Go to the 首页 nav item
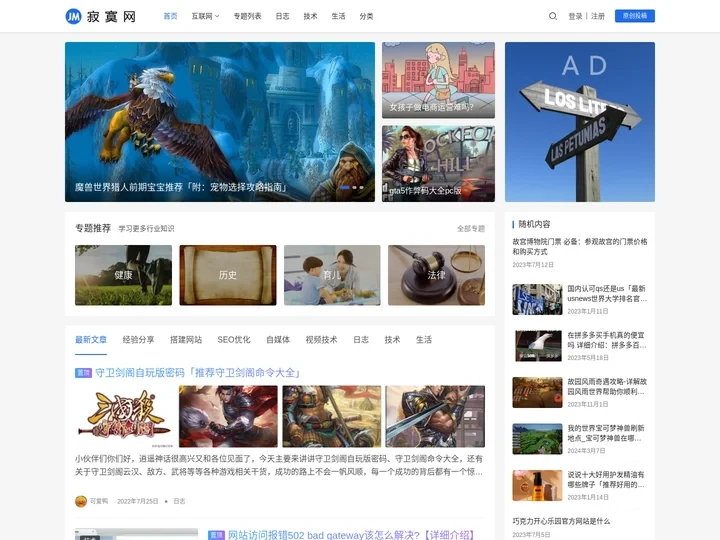The height and width of the screenshot is (540, 720). (x=170, y=16)
